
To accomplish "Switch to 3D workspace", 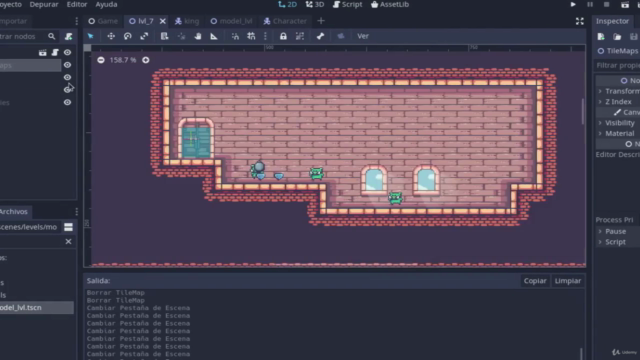I will [x=315, y=4].
